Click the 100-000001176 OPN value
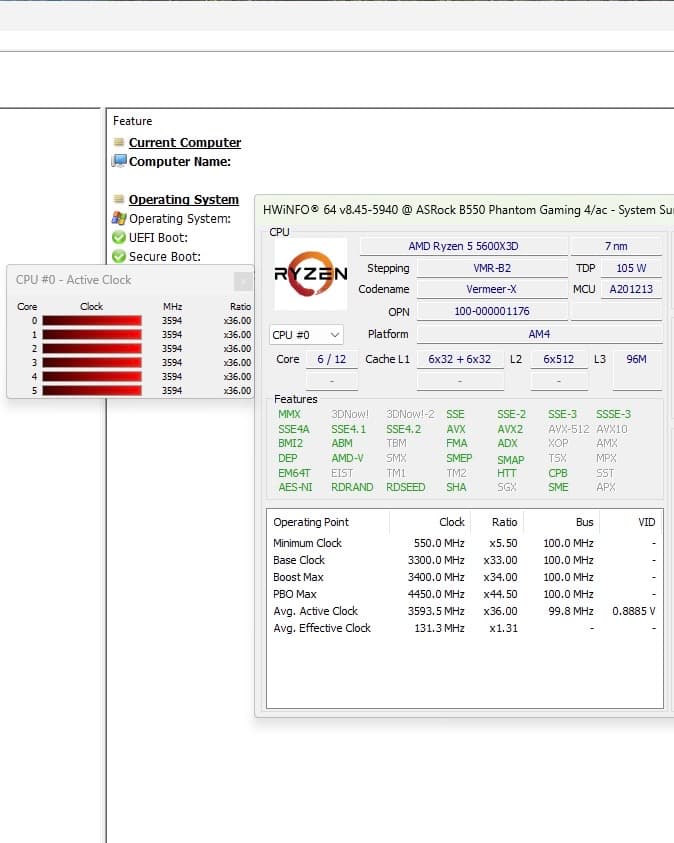The image size is (674, 843). (x=492, y=311)
